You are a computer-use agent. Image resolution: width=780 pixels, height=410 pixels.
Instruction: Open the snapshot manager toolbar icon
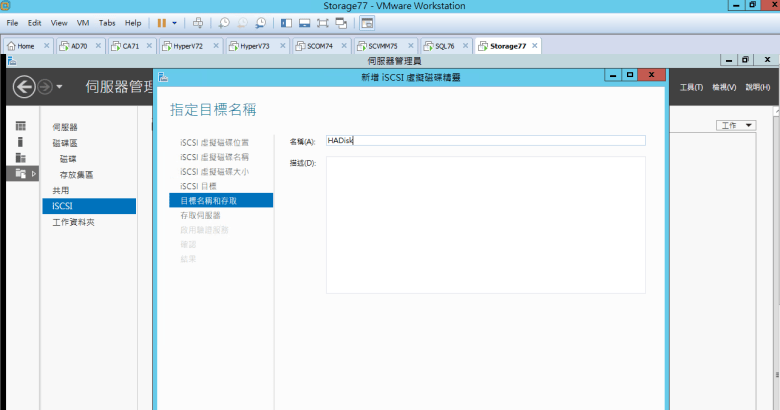(x=261, y=22)
